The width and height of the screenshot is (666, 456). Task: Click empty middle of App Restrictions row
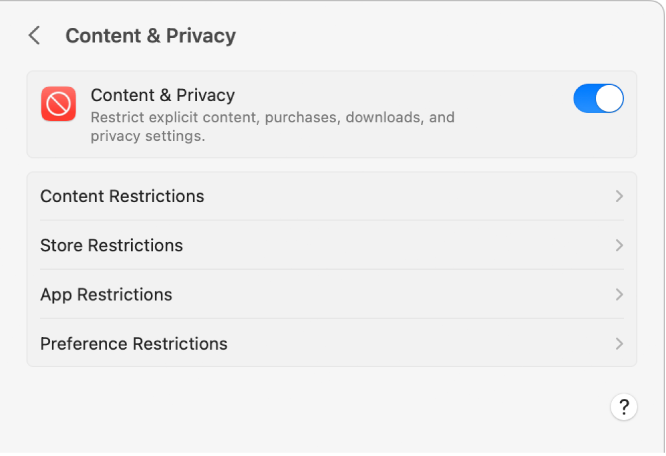(x=400, y=295)
